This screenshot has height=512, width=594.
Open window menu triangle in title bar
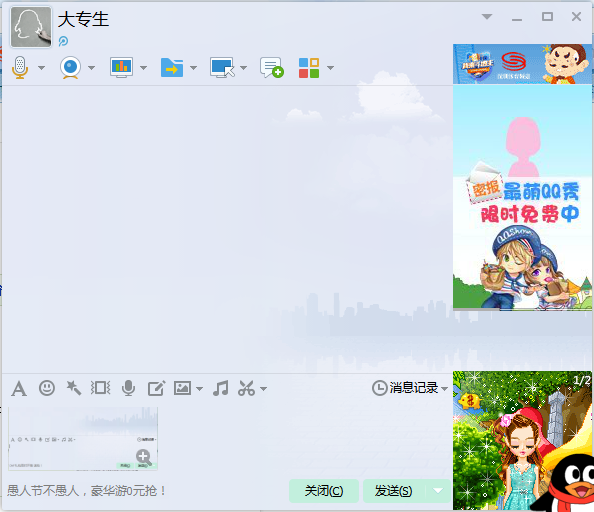pos(487,17)
